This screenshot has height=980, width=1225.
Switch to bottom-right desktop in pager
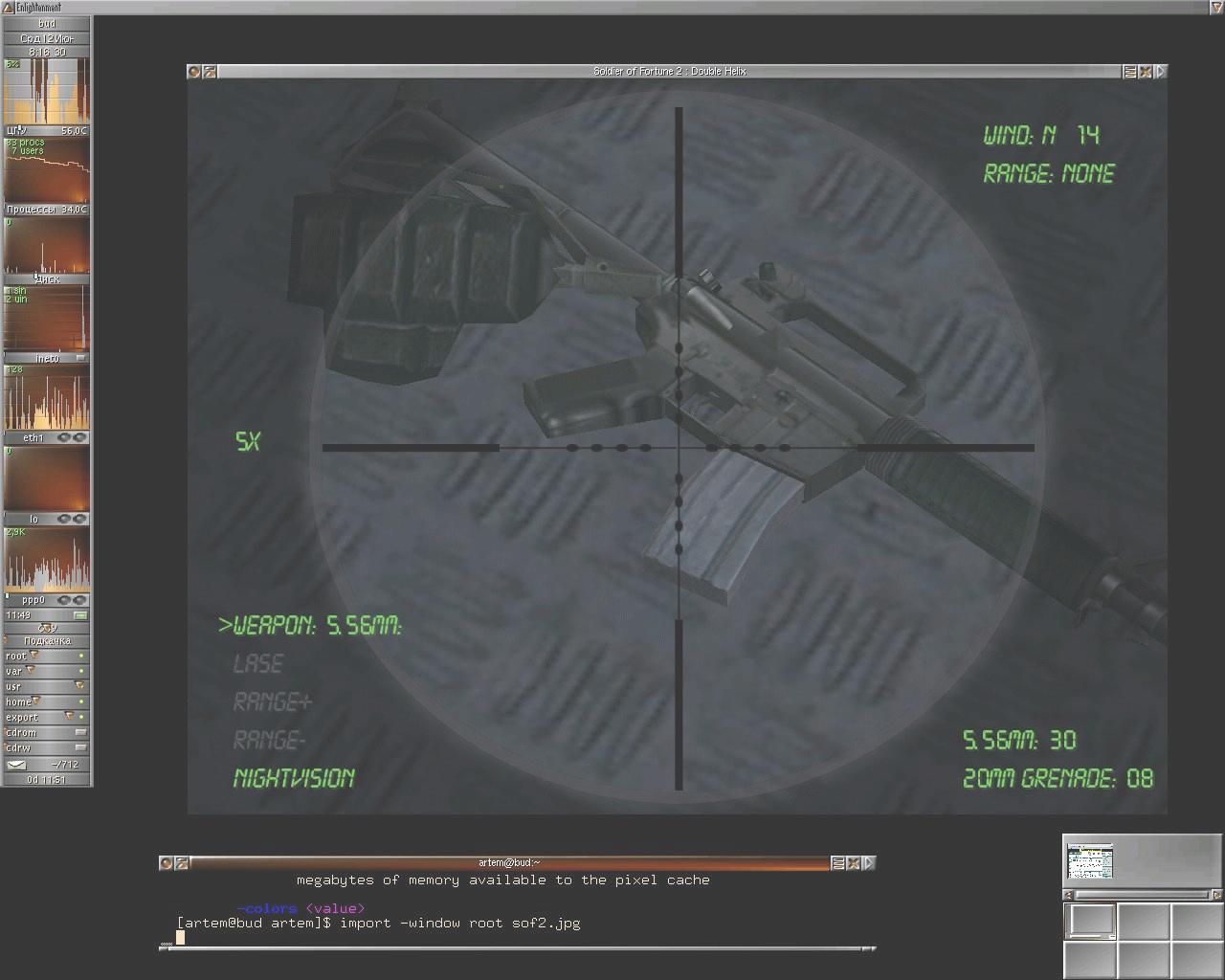(x=1196, y=959)
